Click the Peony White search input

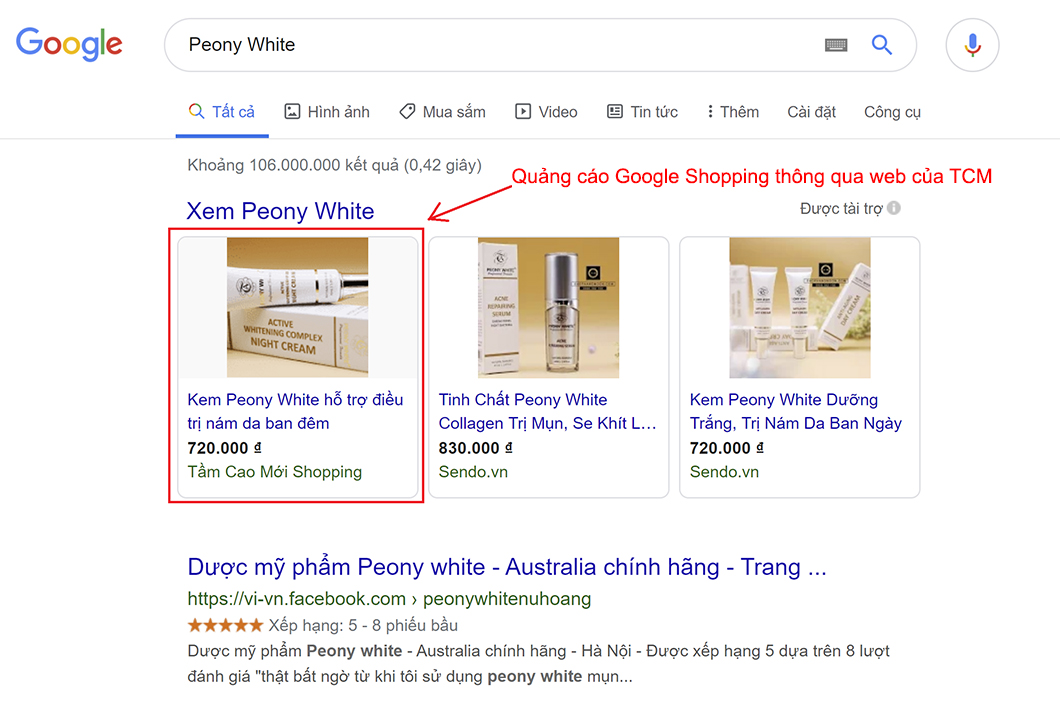(x=490, y=45)
